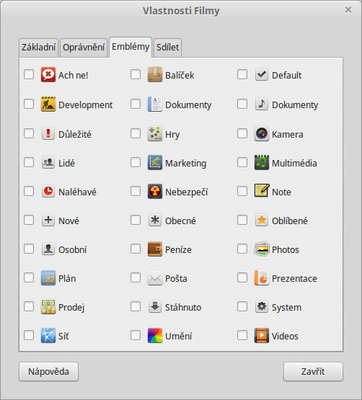362x400 pixels.
Task: Click the Oblíbené orange star icon
Action: [261, 220]
